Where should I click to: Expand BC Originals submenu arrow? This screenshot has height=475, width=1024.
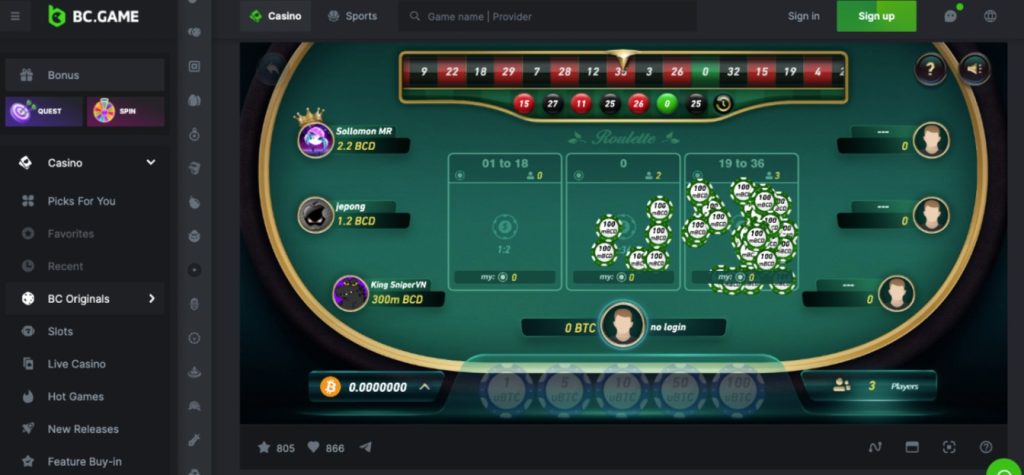coord(152,299)
